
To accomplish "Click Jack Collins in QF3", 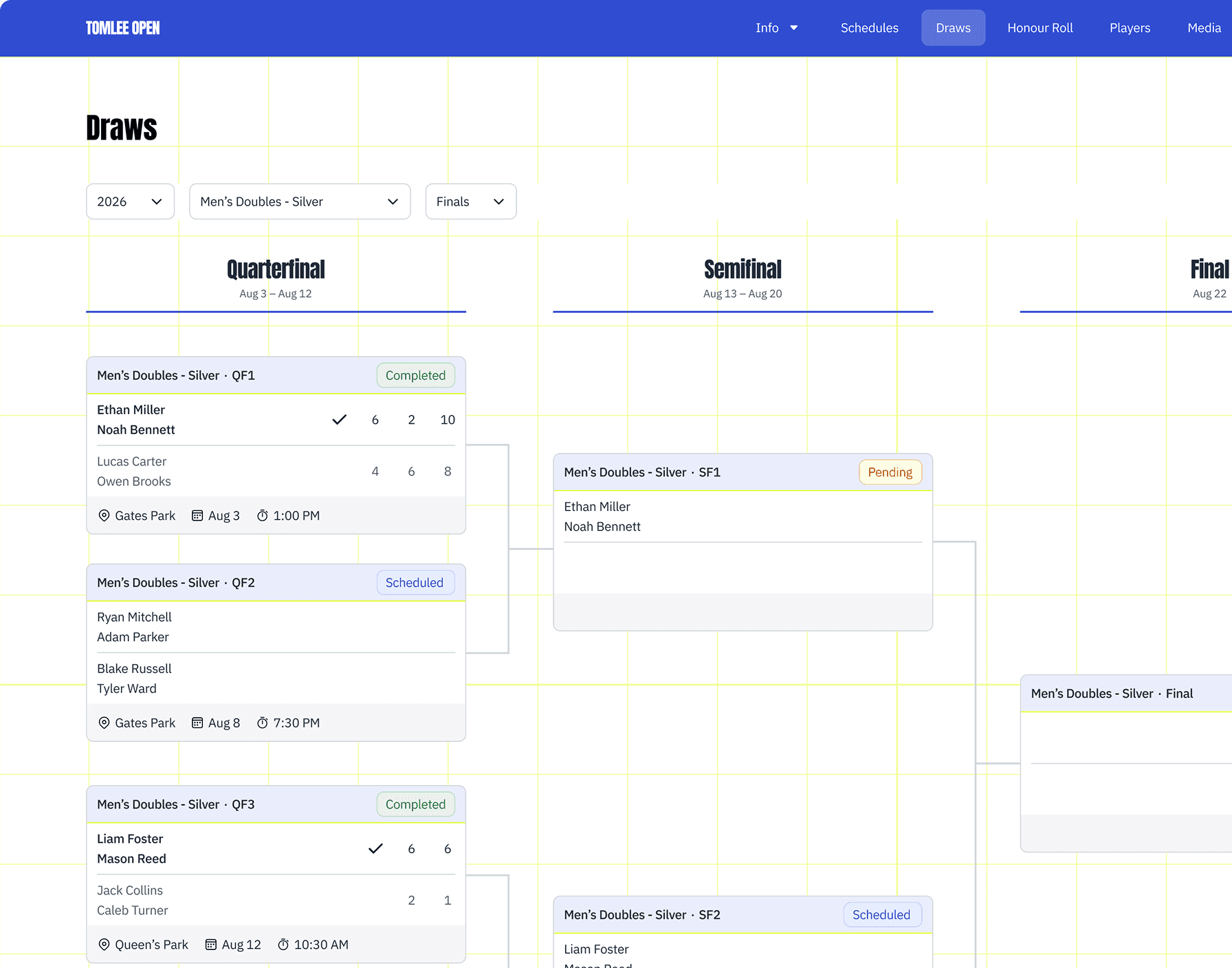I will click(130, 890).
